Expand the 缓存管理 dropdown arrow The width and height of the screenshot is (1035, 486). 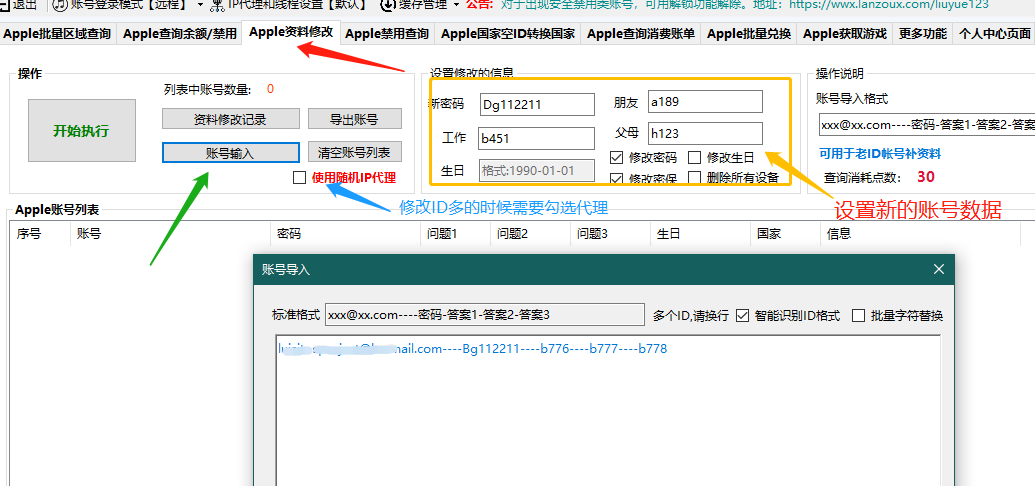(456, 5)
